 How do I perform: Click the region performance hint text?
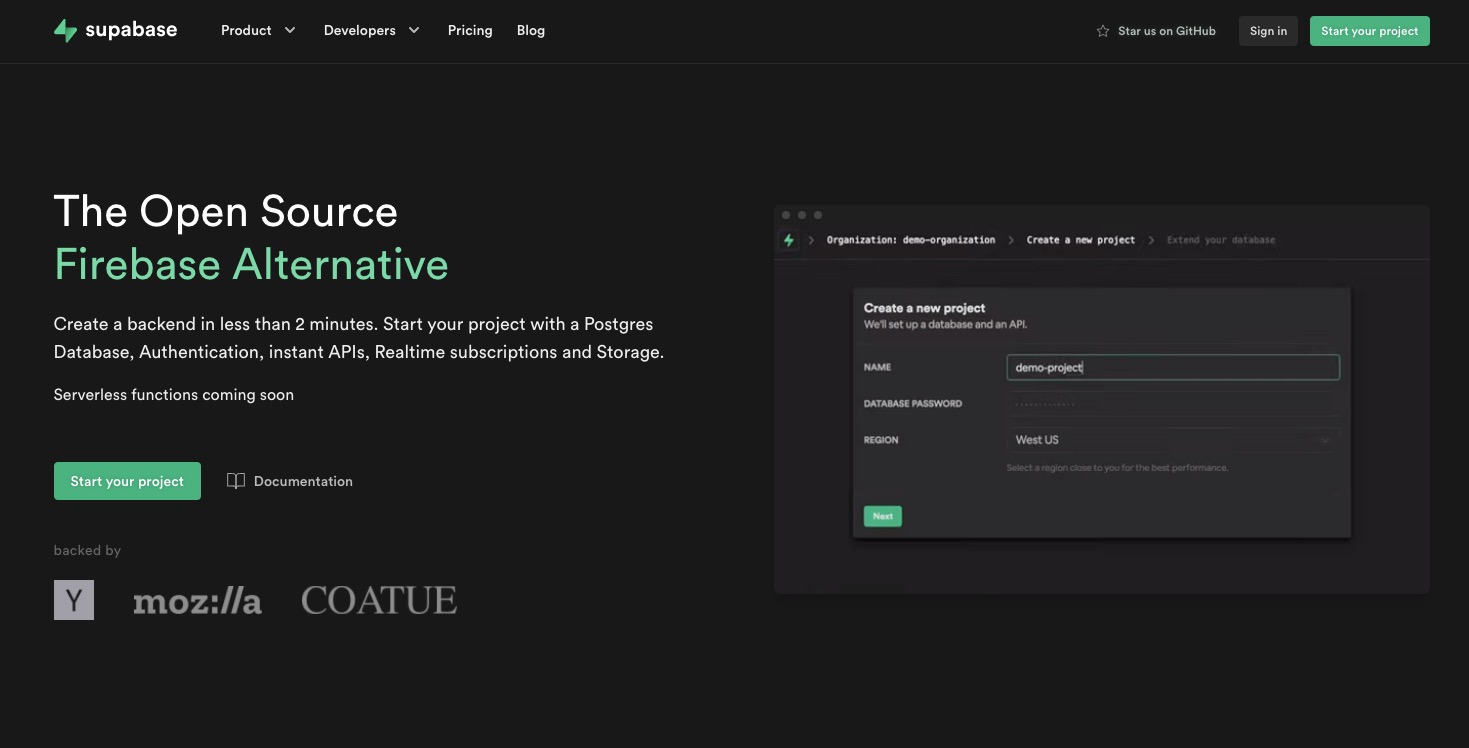pyautogui.click(x=1117, y=468)
